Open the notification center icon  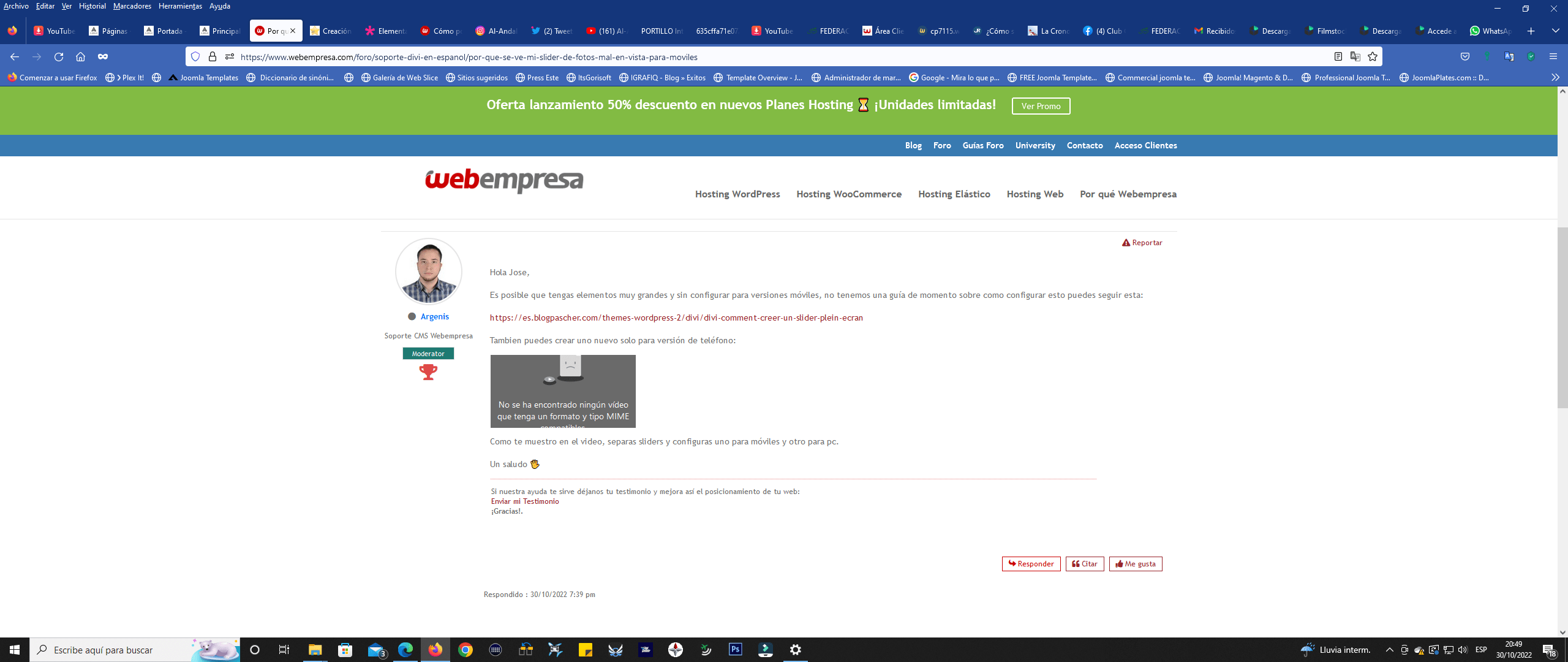(x=1550, y=650)
